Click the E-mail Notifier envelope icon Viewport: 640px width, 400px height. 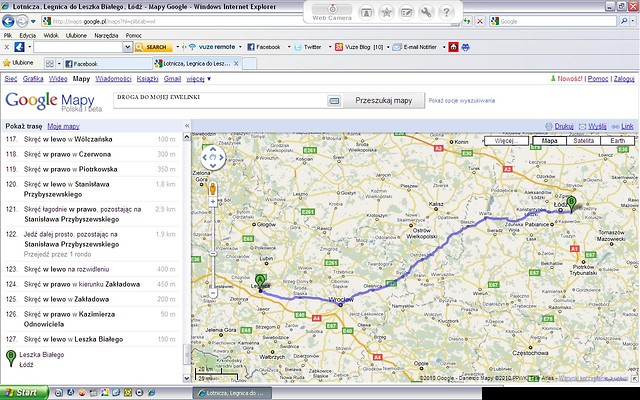[397, 47]
